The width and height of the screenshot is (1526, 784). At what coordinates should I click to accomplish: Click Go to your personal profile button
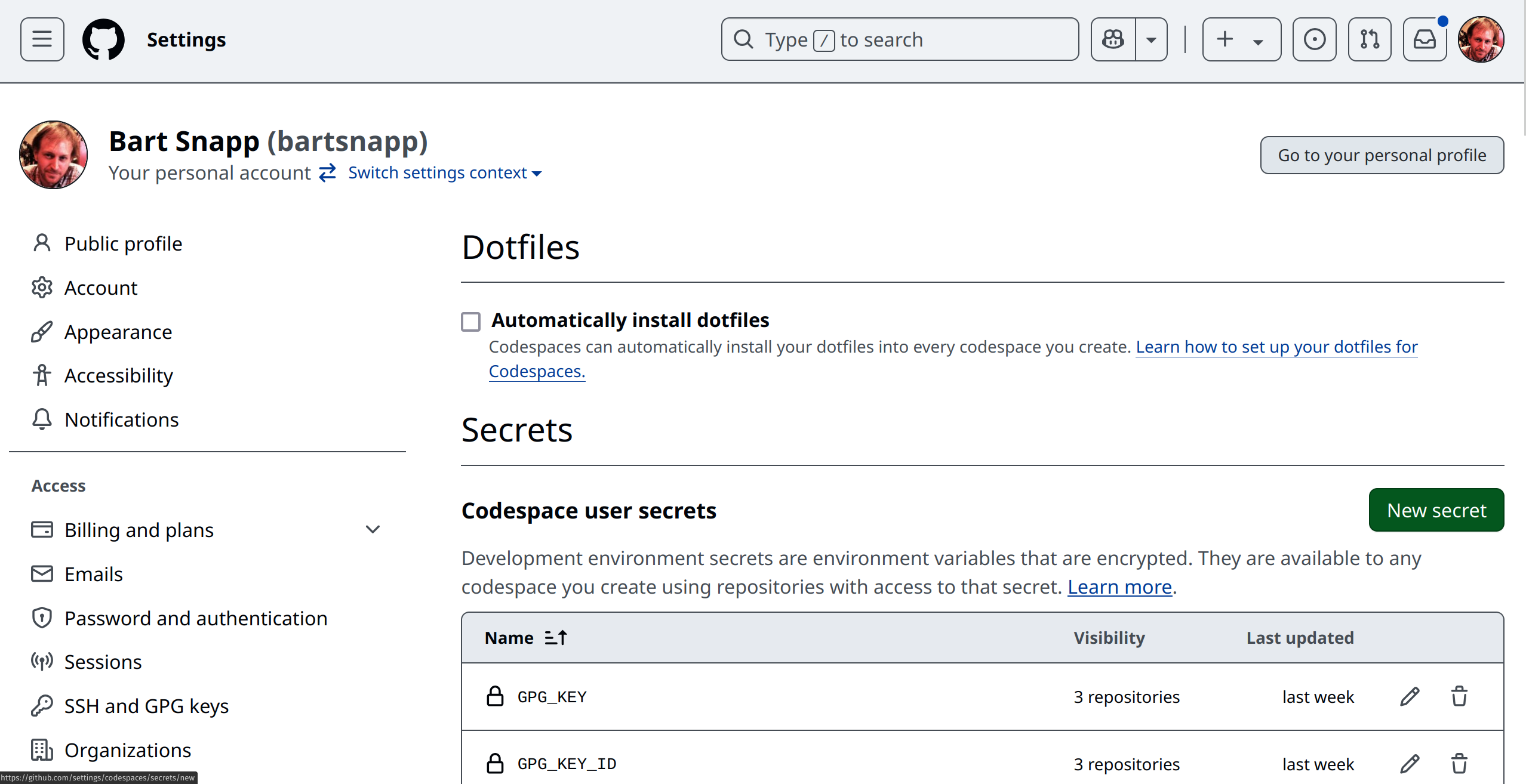coord(1382,155)
